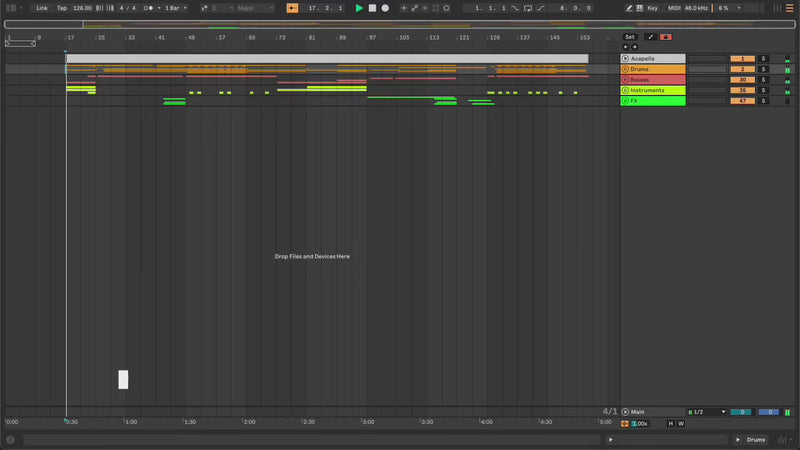Click the Key map mode switch
This screenshot has height=450, width=800.
652,8
